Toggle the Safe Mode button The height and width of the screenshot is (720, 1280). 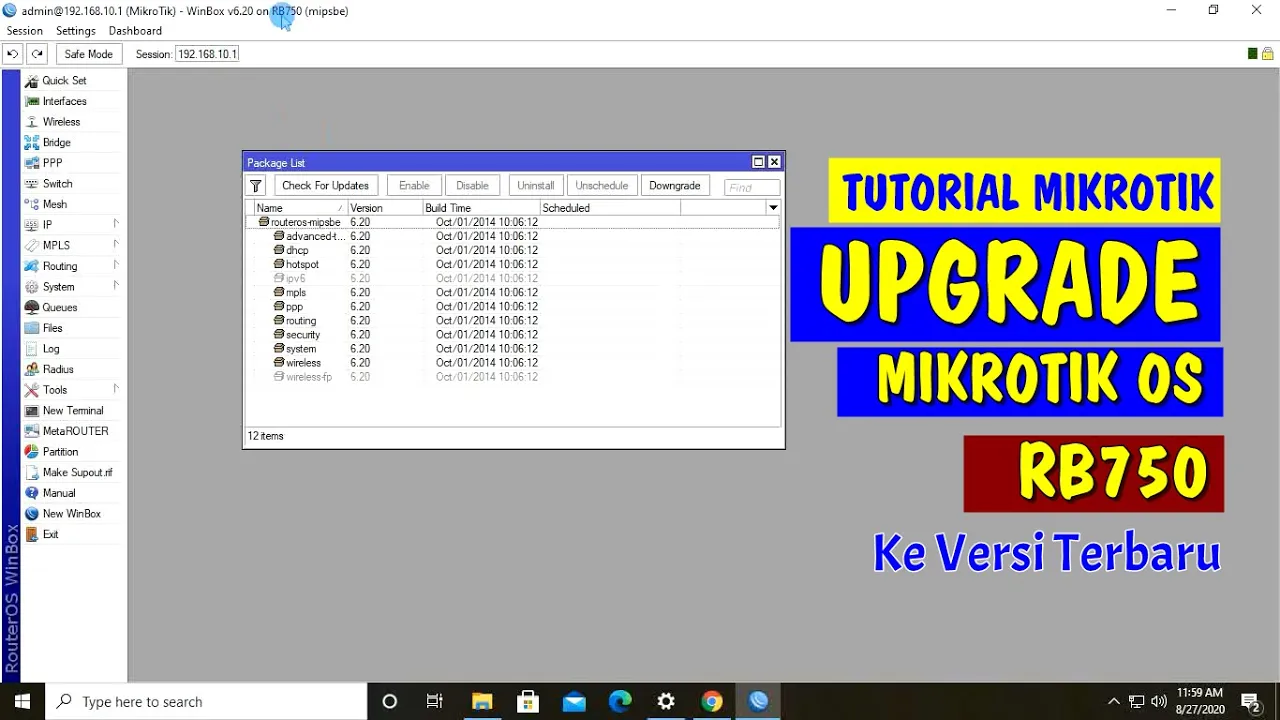point(88,54)
